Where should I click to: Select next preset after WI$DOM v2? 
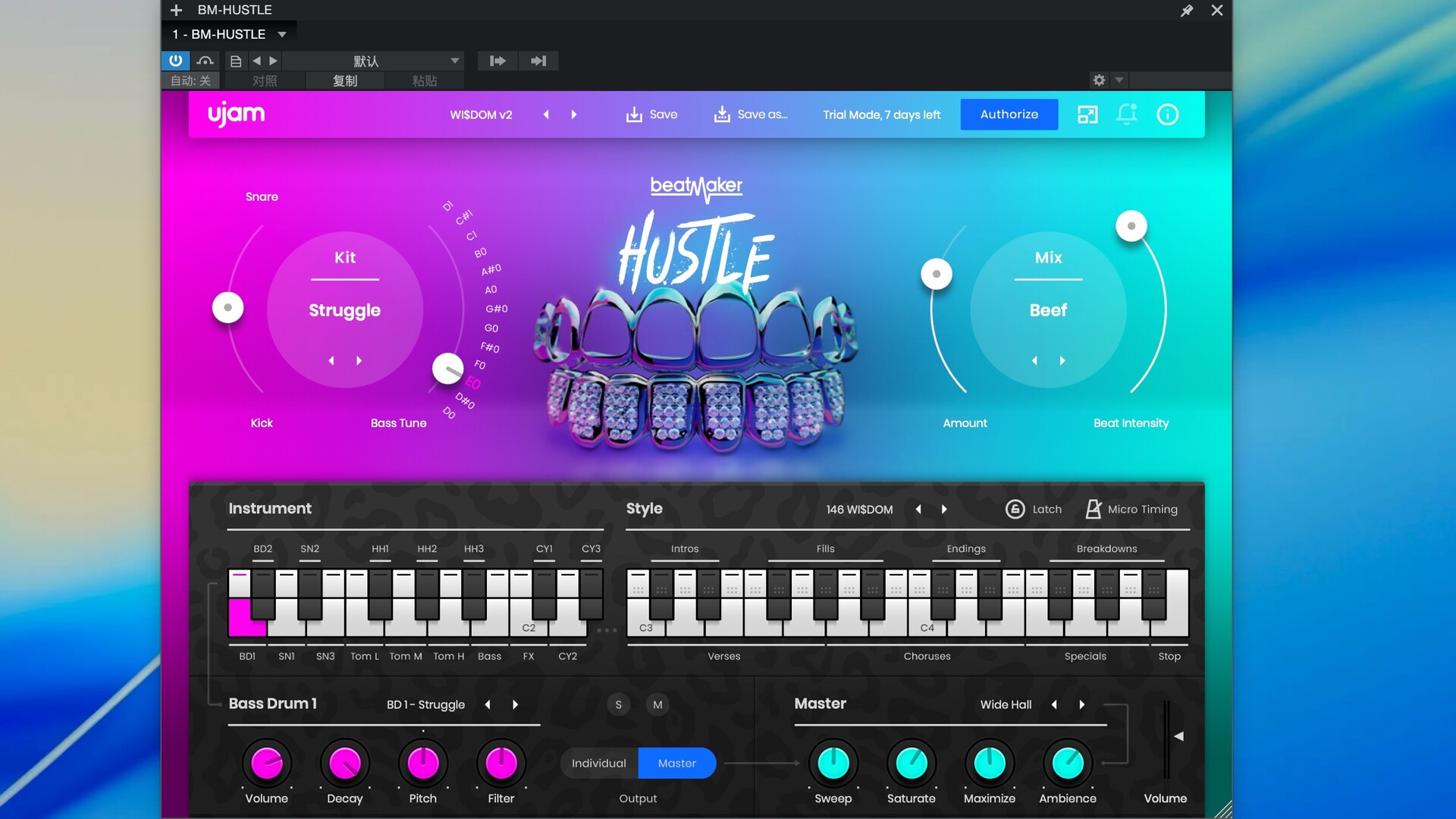click(x=574, y=115)
